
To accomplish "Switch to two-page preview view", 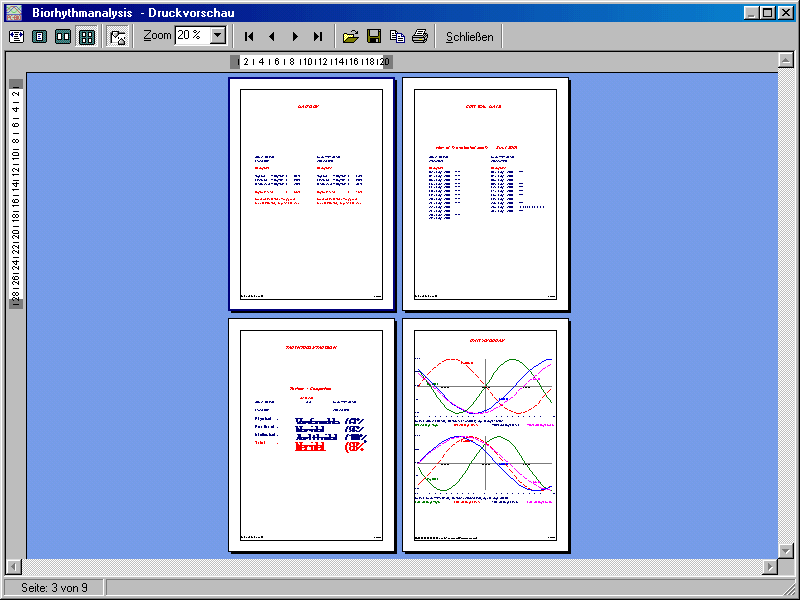I will pyautogui.click(x=63, y=36).
